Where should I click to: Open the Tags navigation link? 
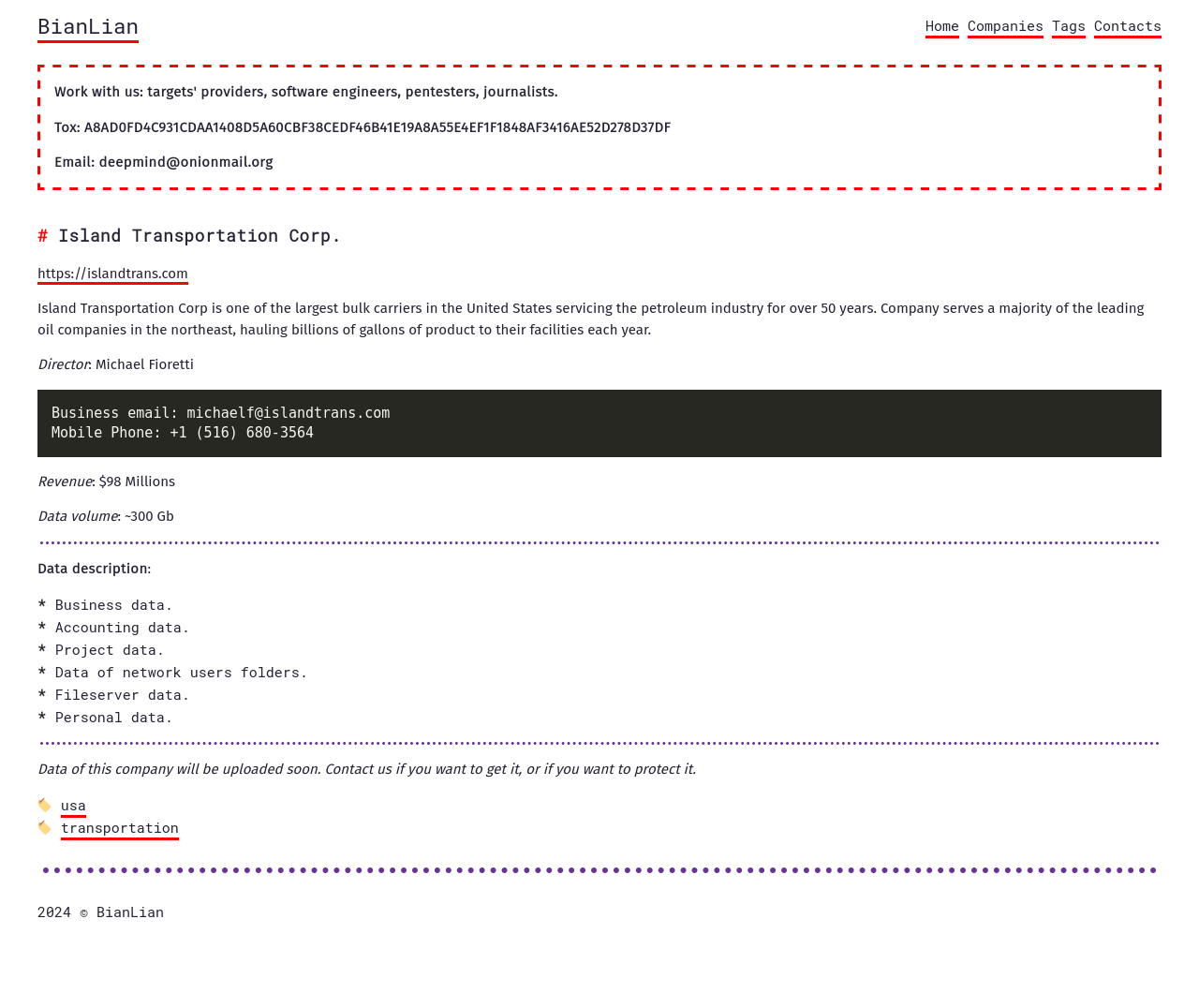point(1068,26)
